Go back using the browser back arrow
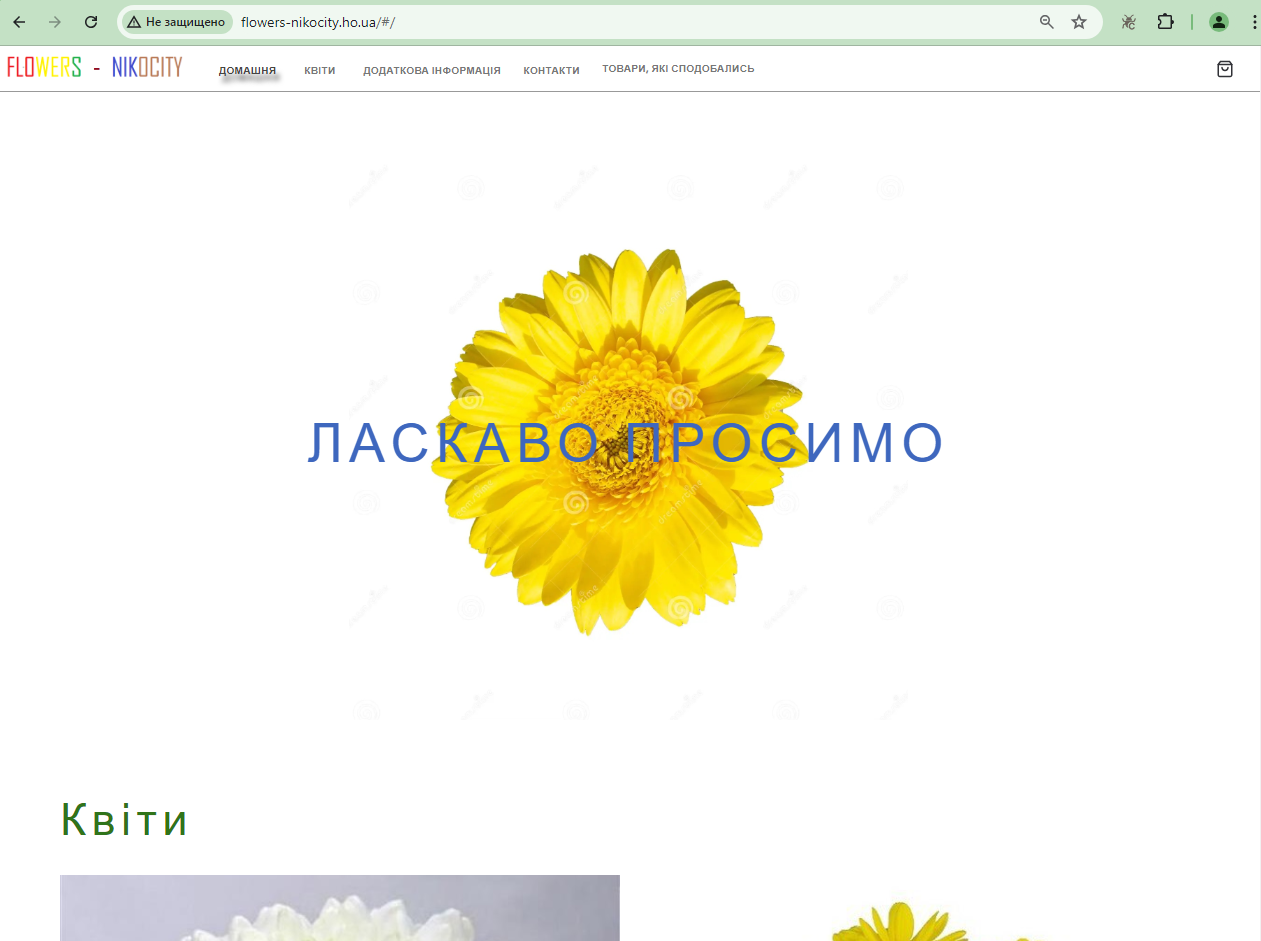The image size is (1261, 941). 19,22
